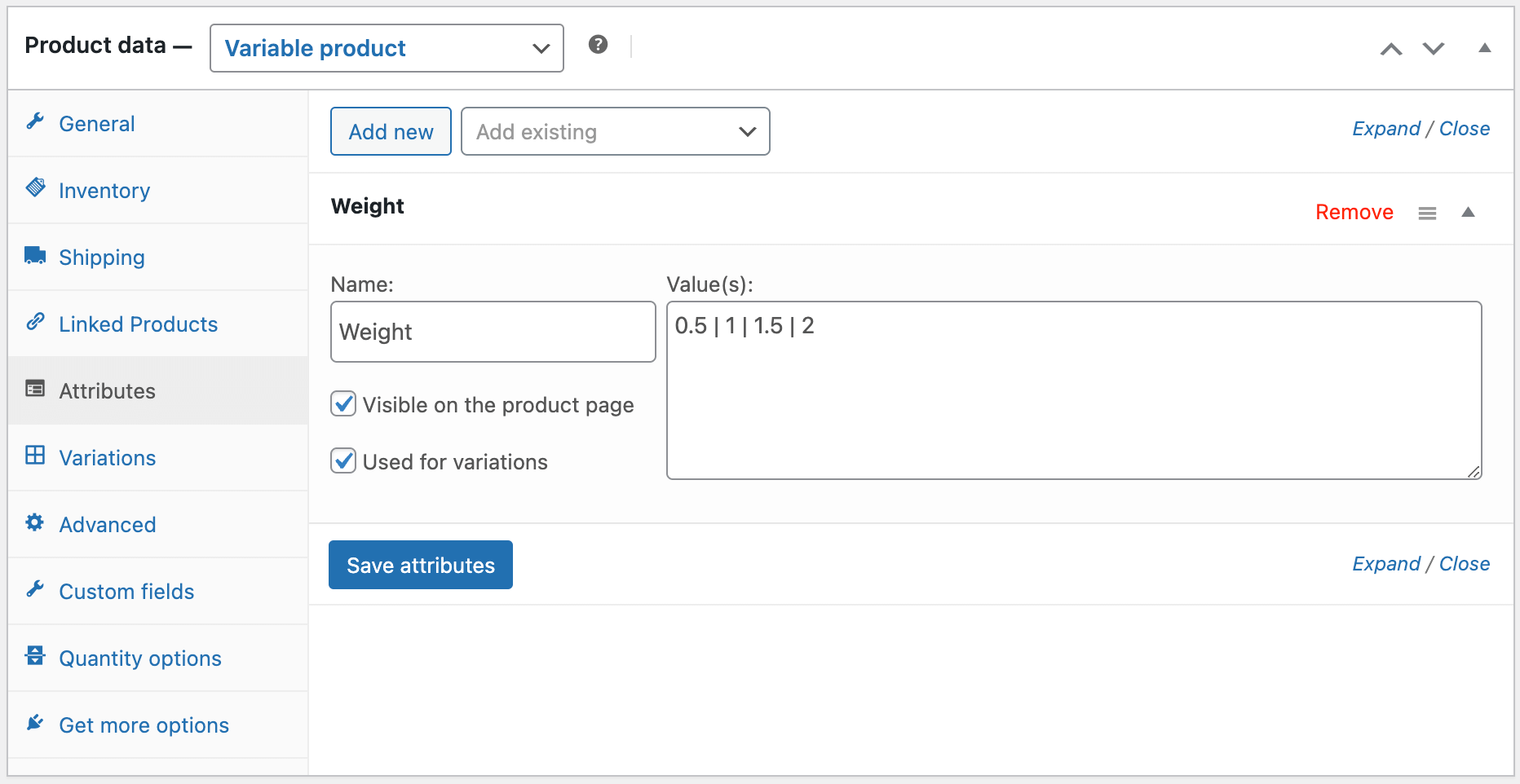This screenshot has height=784, width=1520.
Task: Switch to the Variations tab
Action: tap(107, 458)
